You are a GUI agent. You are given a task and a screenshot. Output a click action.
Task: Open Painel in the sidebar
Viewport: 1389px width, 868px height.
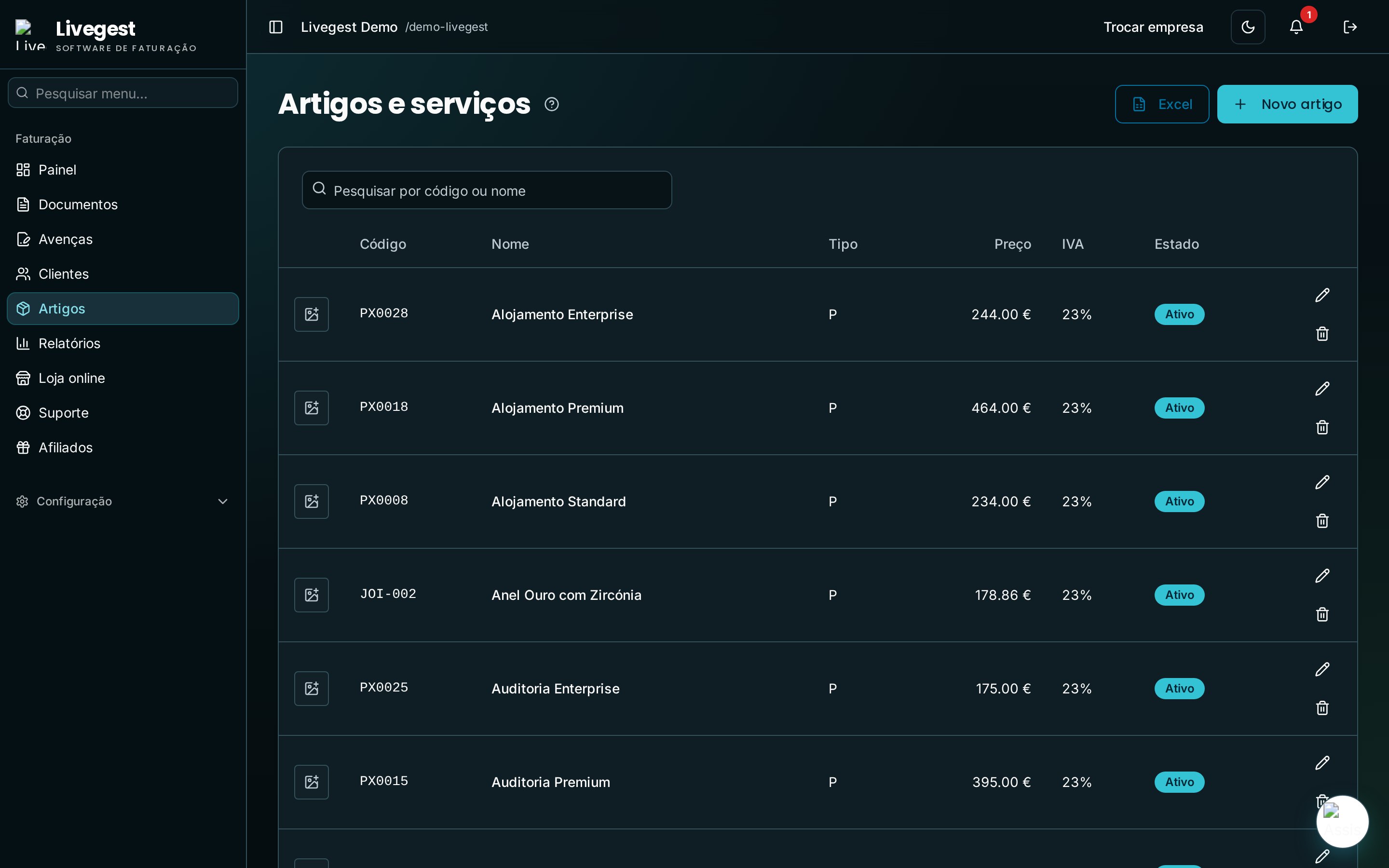pos(123,170)
